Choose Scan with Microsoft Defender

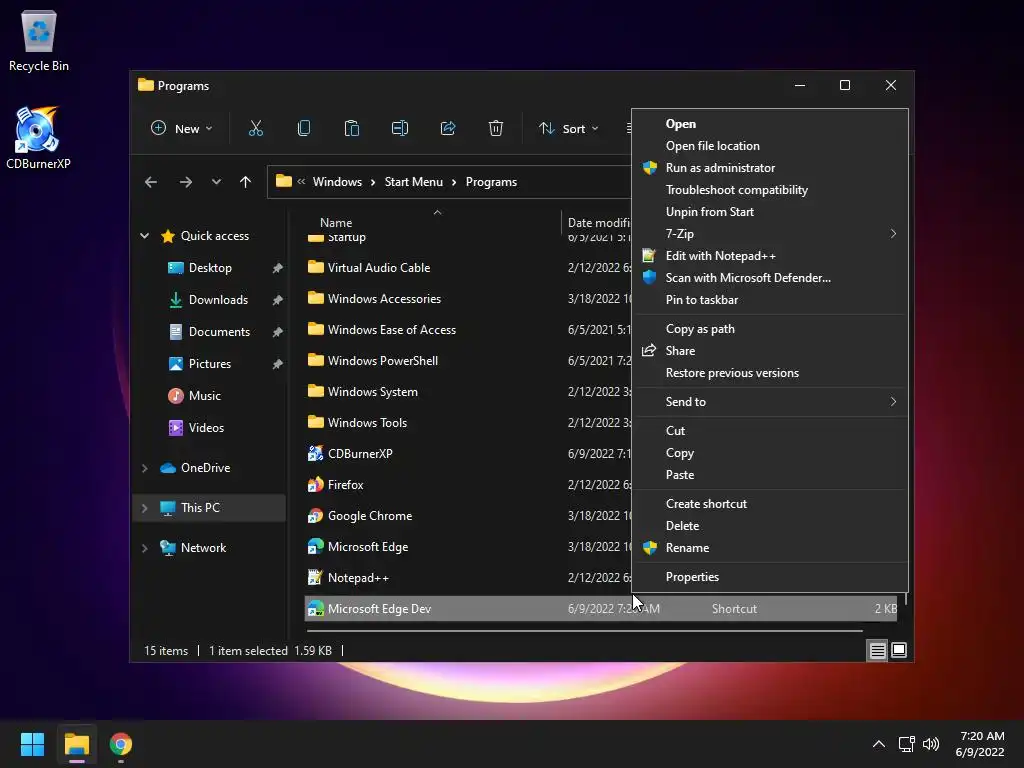(x=770, y=278)
